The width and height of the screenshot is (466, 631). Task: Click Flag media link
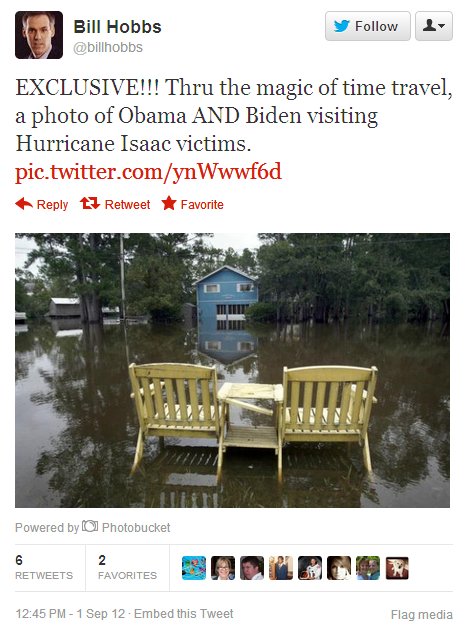[422, 615]
